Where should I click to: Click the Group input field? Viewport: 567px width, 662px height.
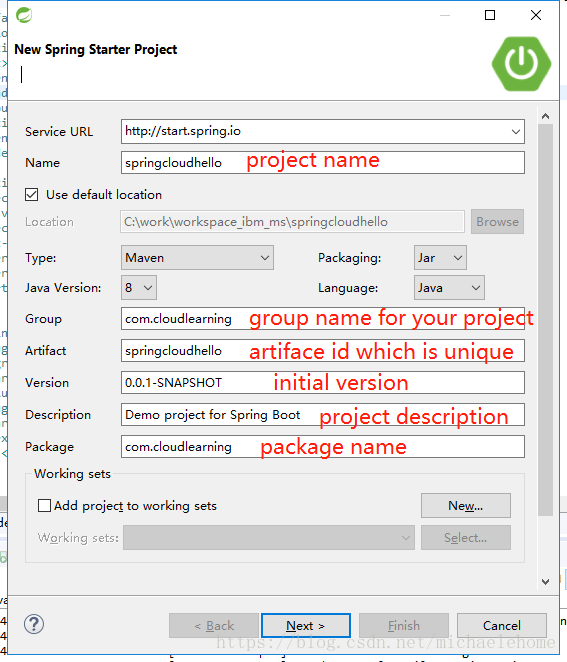(323, 319)
